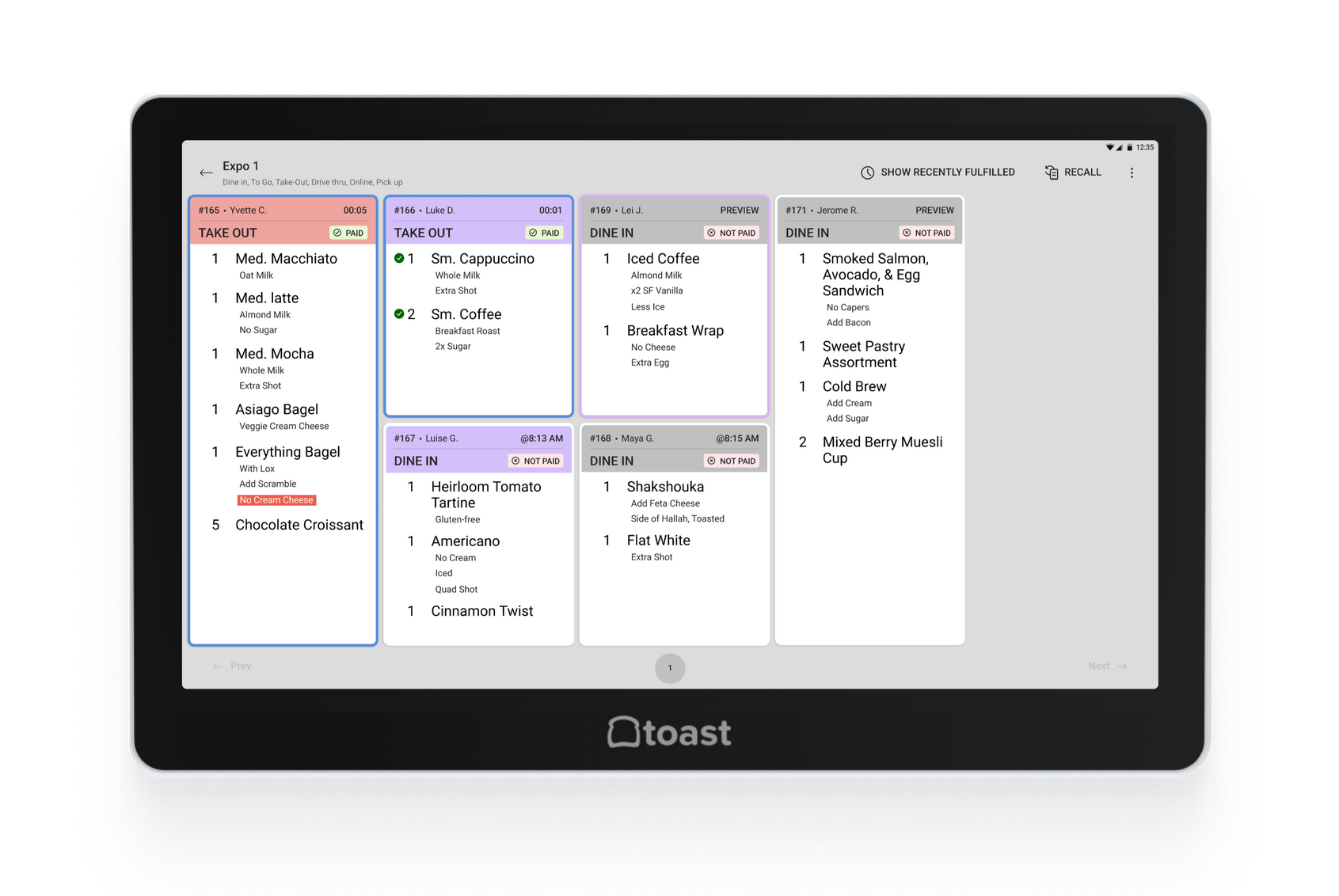Open order #168 Maya G. ticket header

pos(674,439)
